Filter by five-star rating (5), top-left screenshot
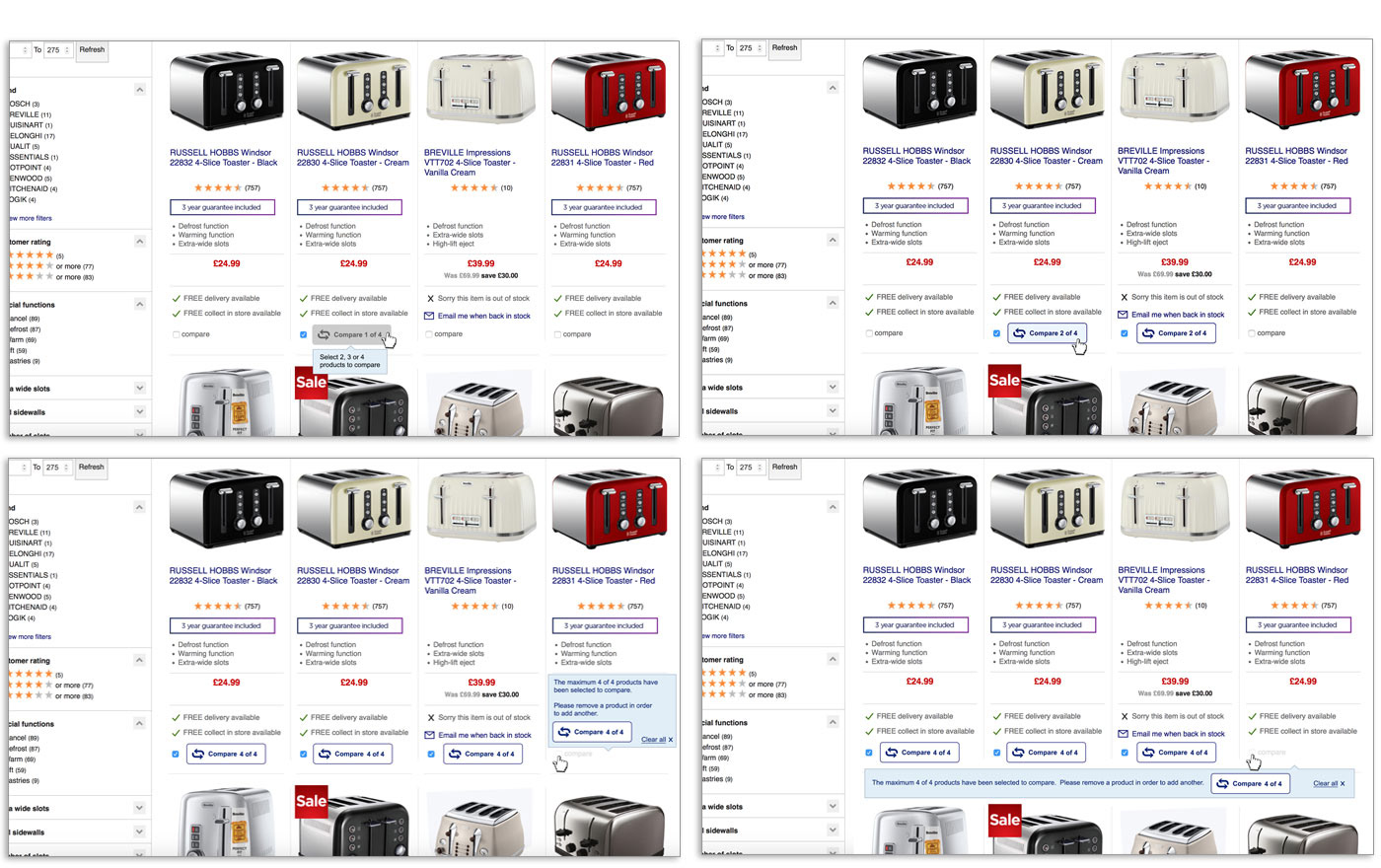 36,255
